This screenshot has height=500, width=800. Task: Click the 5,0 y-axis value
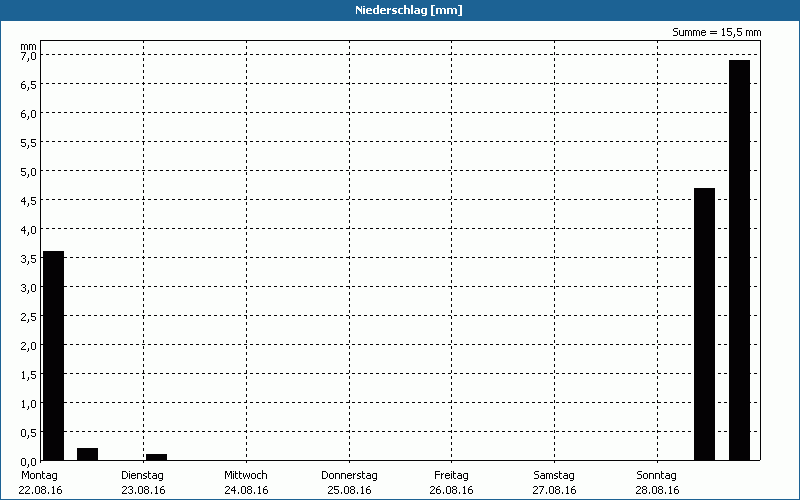pos(29,172)
